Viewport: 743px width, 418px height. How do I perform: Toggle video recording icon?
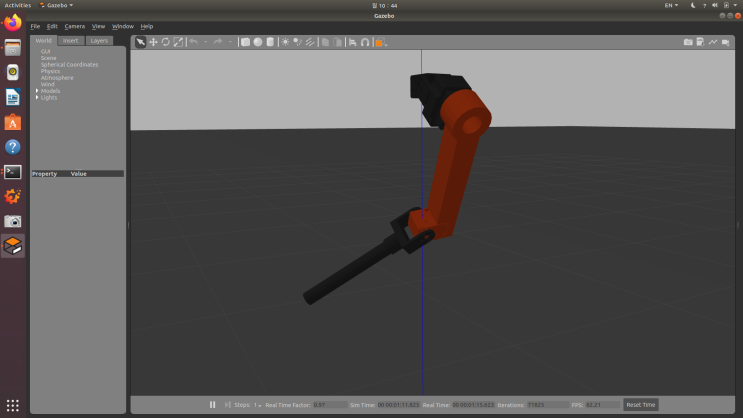coord(725,42)
